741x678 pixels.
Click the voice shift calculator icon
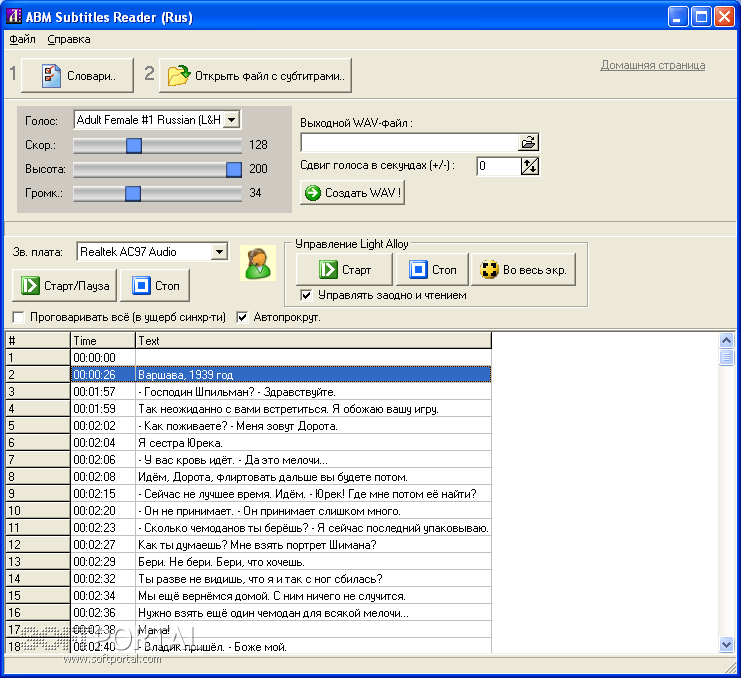coord(530,166)
